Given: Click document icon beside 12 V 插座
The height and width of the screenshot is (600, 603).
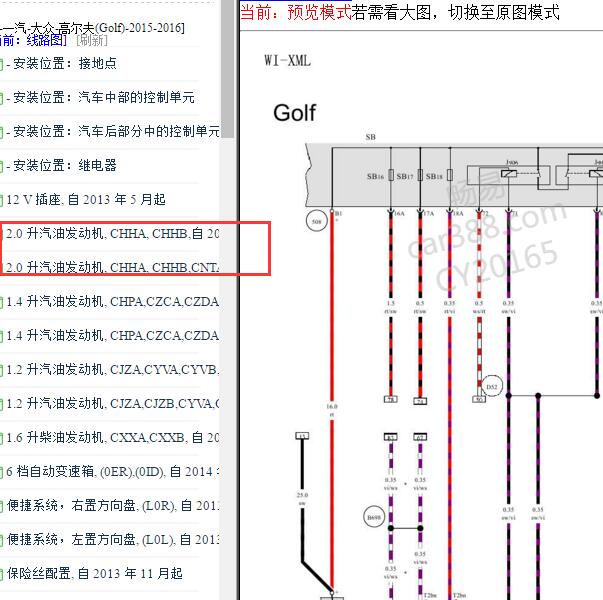Looking at the screenshot, I should coord(1,201).
